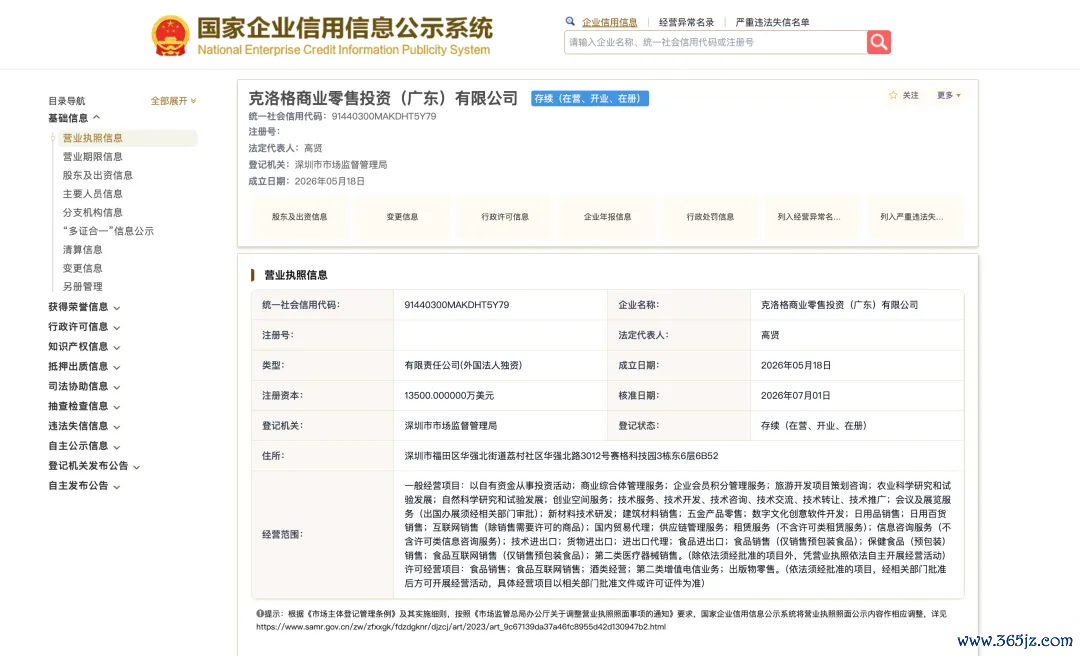Open the 变更信息 card button
Viewport: 1080px width, 656px height.
[x=402, y=216]
